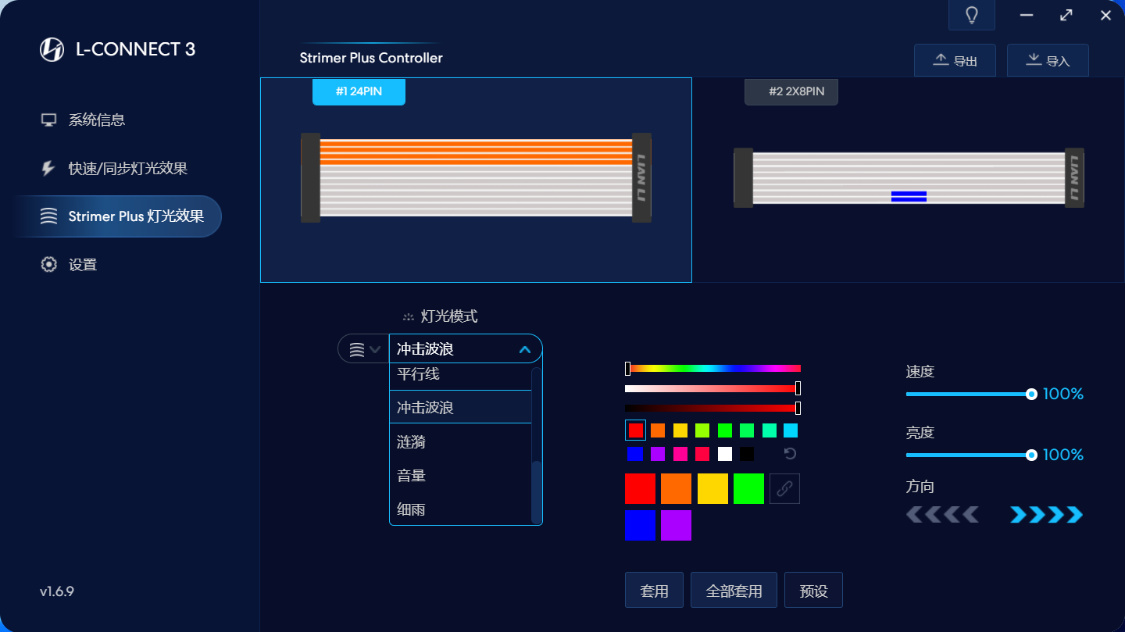Image resolution: width=1125 pixels, height=632 pixels.
Task: Select the large purple color slot
Action: click(676, 525)
